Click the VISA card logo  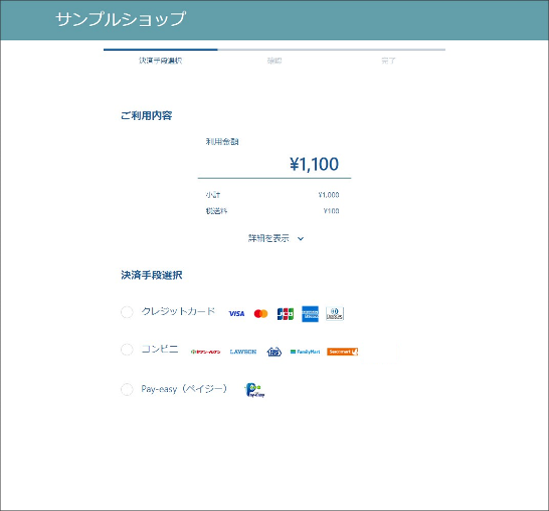(x=237, y=313)
